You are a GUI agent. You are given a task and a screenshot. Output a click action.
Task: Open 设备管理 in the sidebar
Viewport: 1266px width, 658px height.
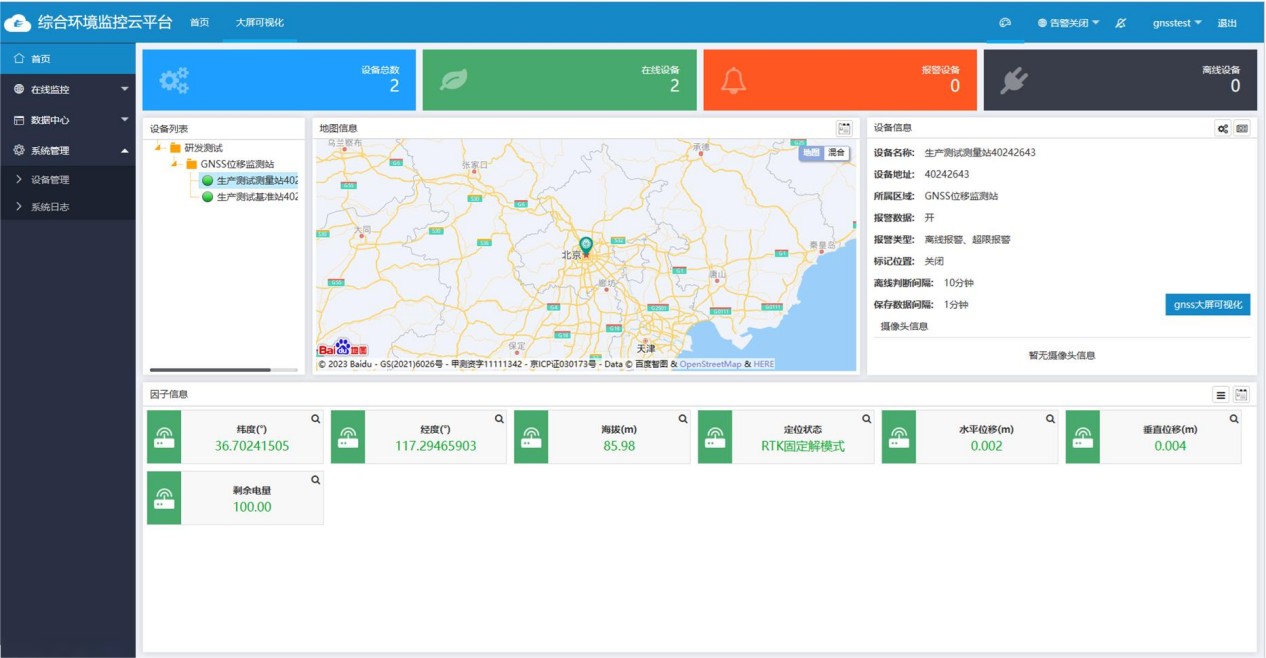50,180
